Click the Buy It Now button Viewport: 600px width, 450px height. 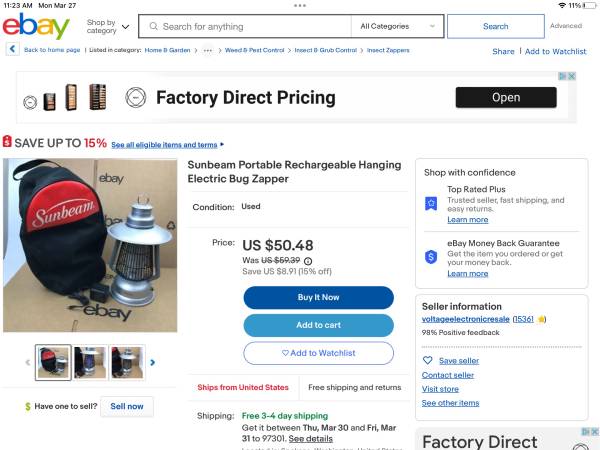[x=318, y=297]
